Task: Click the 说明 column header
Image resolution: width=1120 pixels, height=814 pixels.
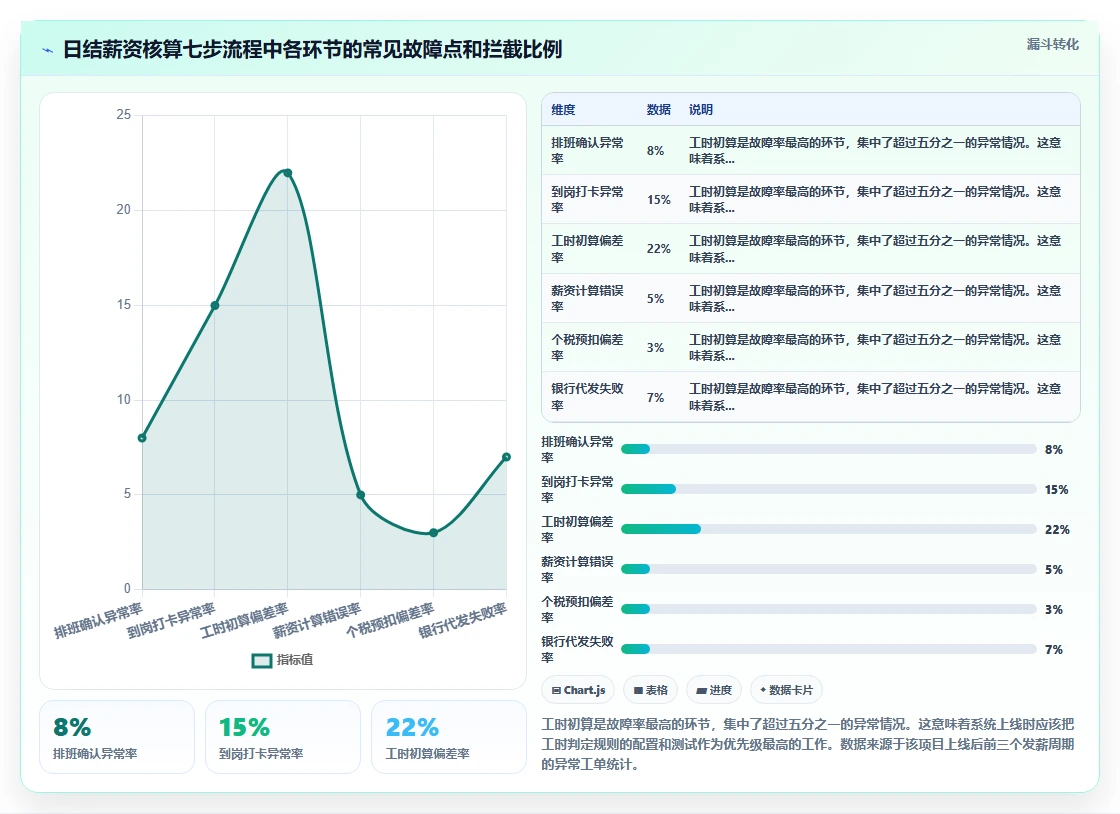Action: [701, 109]
